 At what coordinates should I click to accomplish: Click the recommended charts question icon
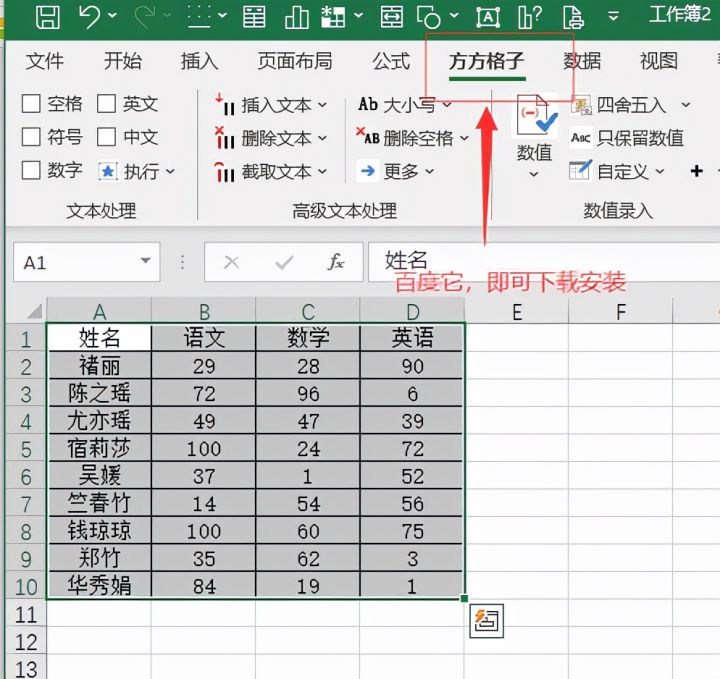(529, 17)
